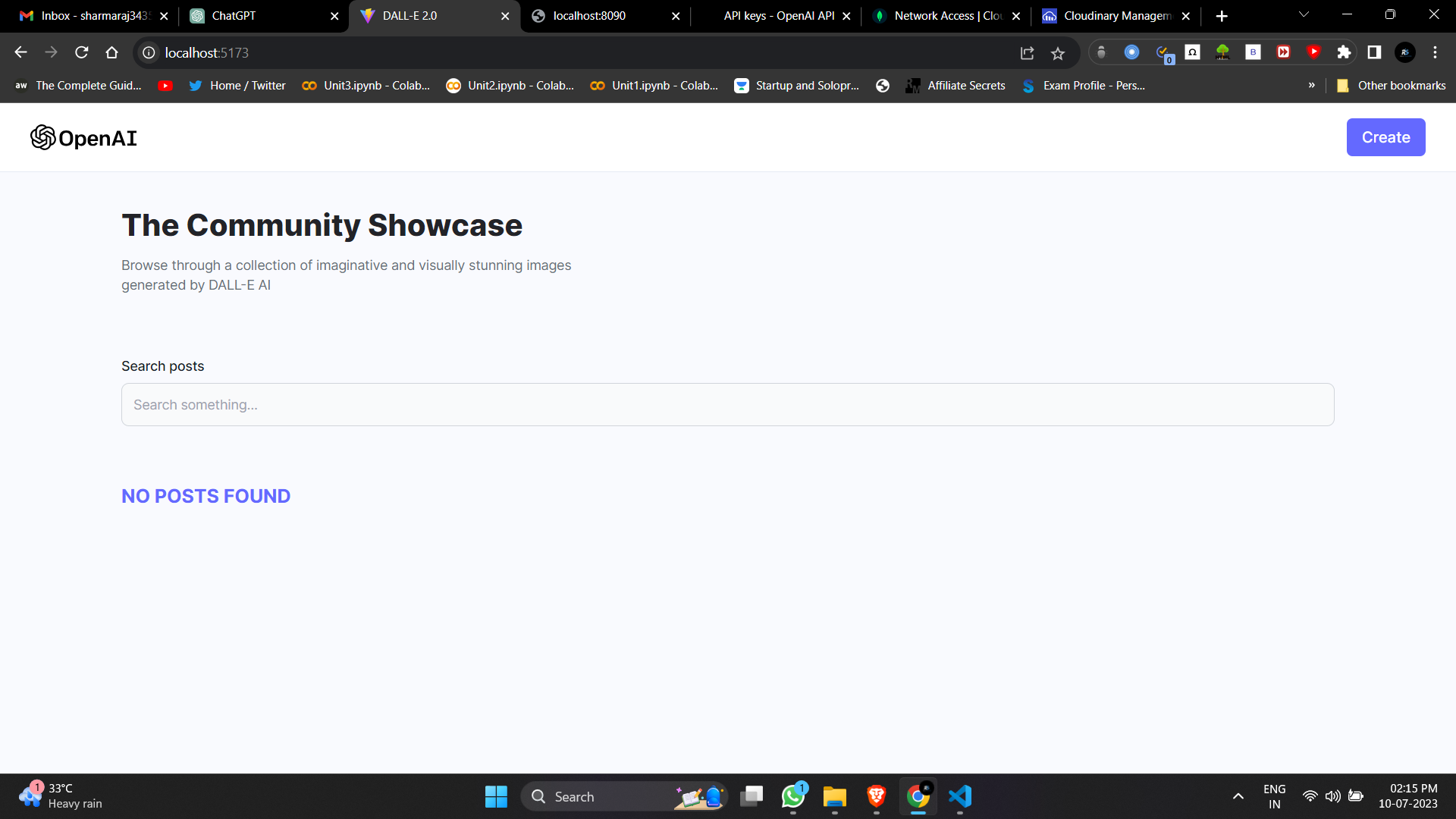This screenshot has height=819, width=1456.
Task: Open new tab with plus button
Action: click(1222, 16)
